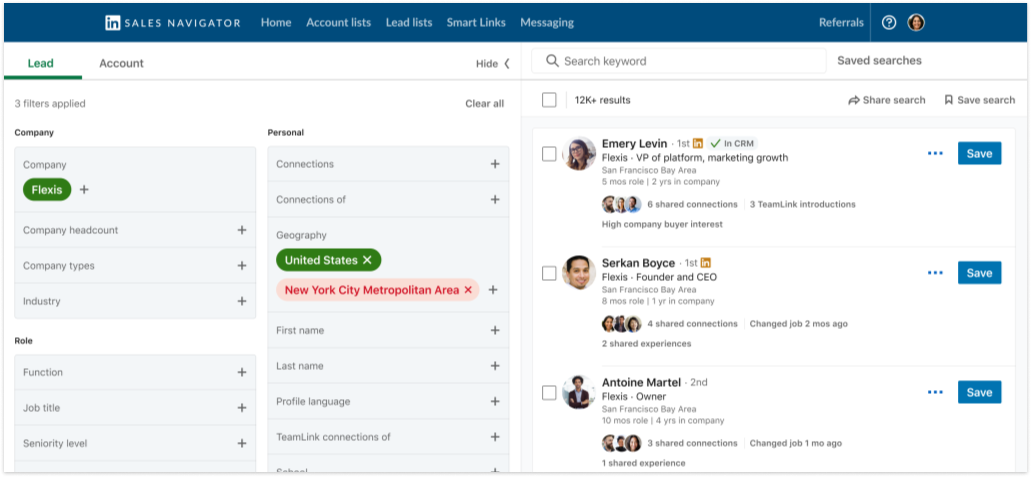This screenshot has height=477, width=1032.
Task: View Antoine Martel's shared connection avatars
Action: [x=621, y=443]
